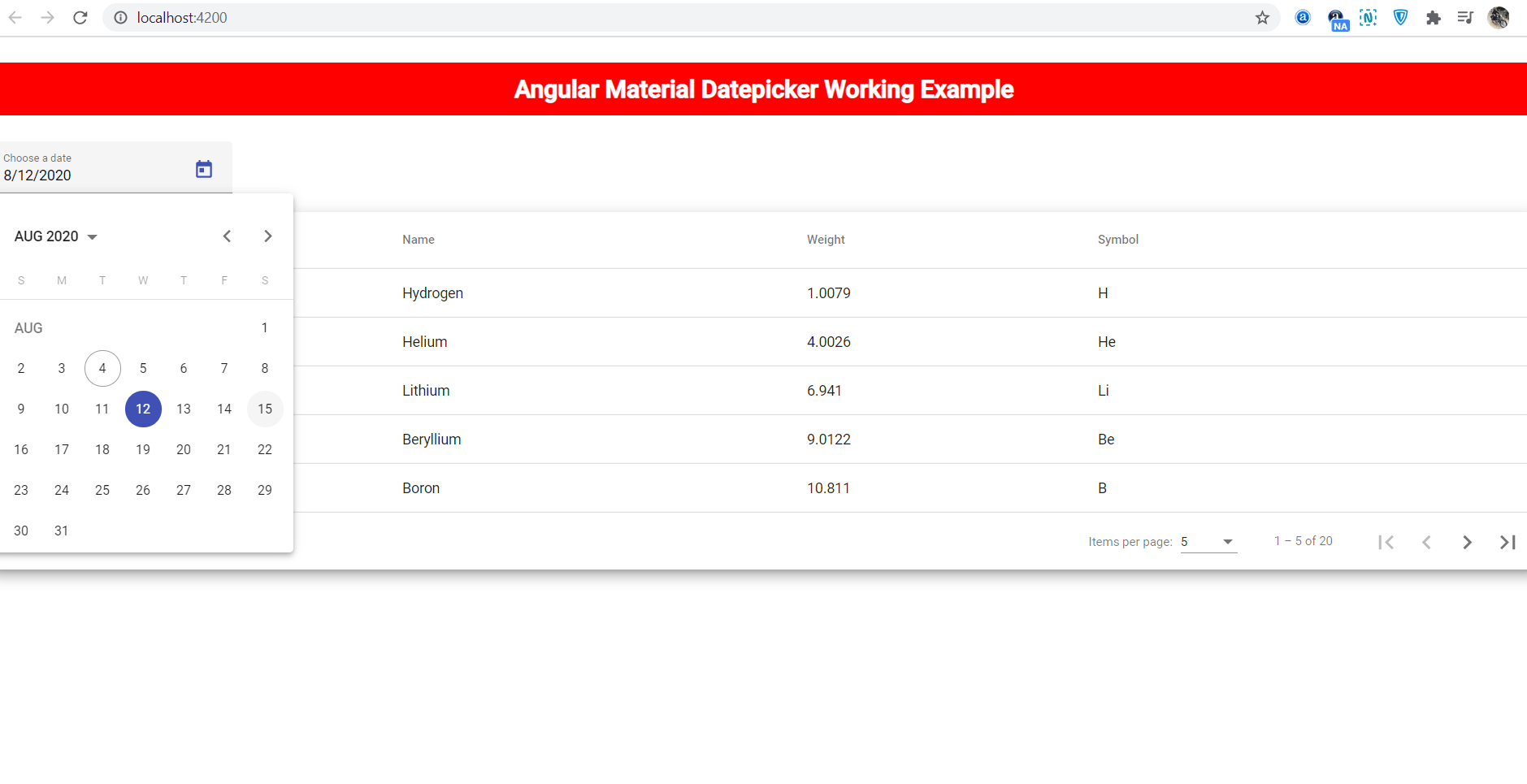Click the paginator last page icon

coord(1507,542)
